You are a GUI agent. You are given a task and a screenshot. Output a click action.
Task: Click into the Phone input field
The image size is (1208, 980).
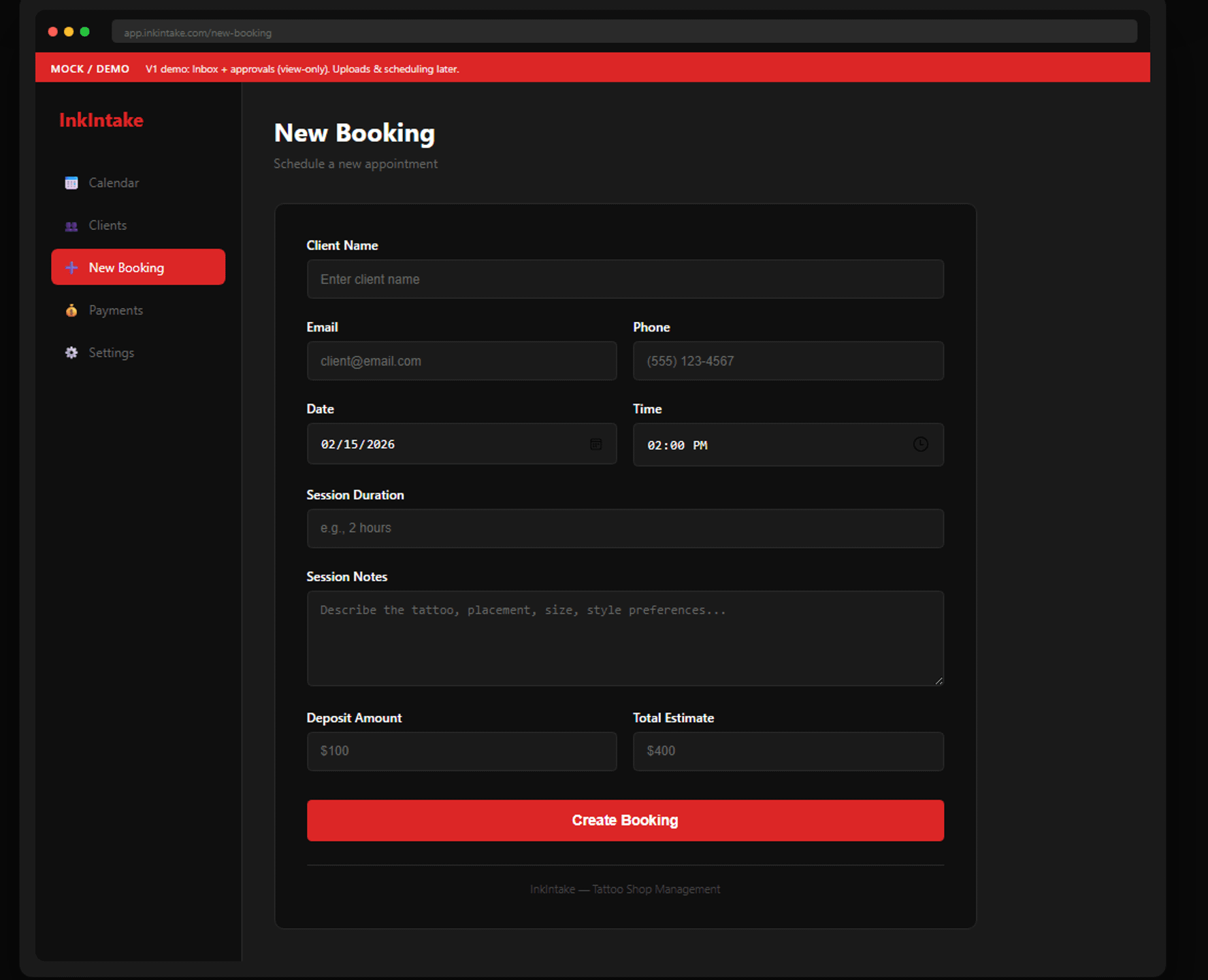788,361
